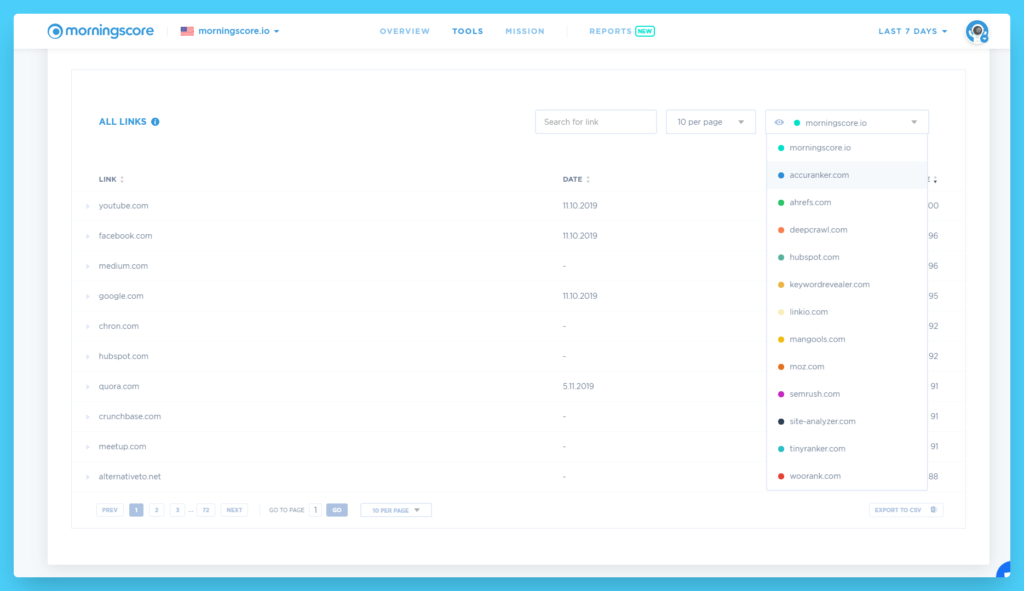1024x591 pixels.
Task: Click the crunchbase.com link text
Action: click(x=130, y=416)
